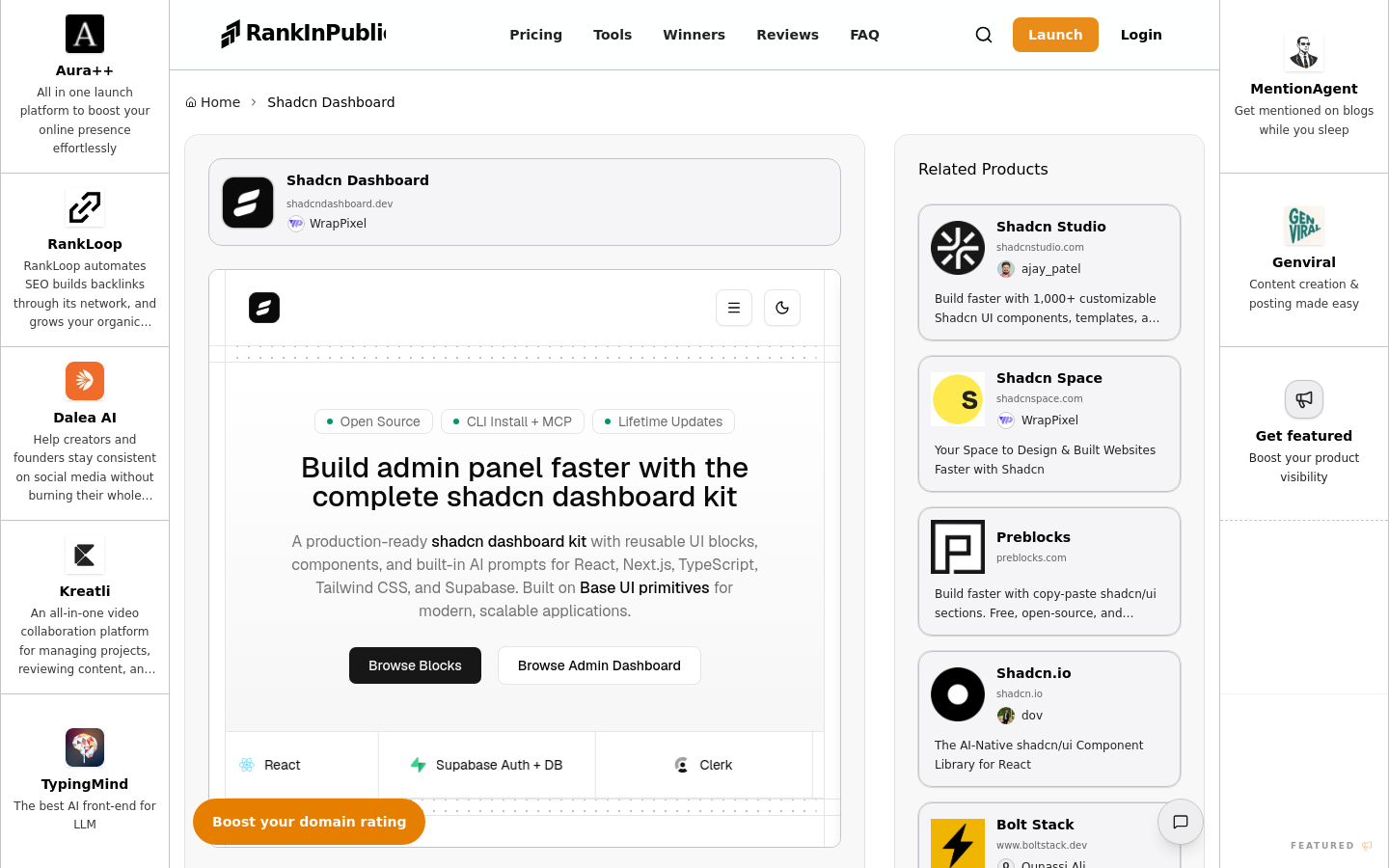
Task: Toggle dark mode moon button in preview
Action: click(782, 308)
